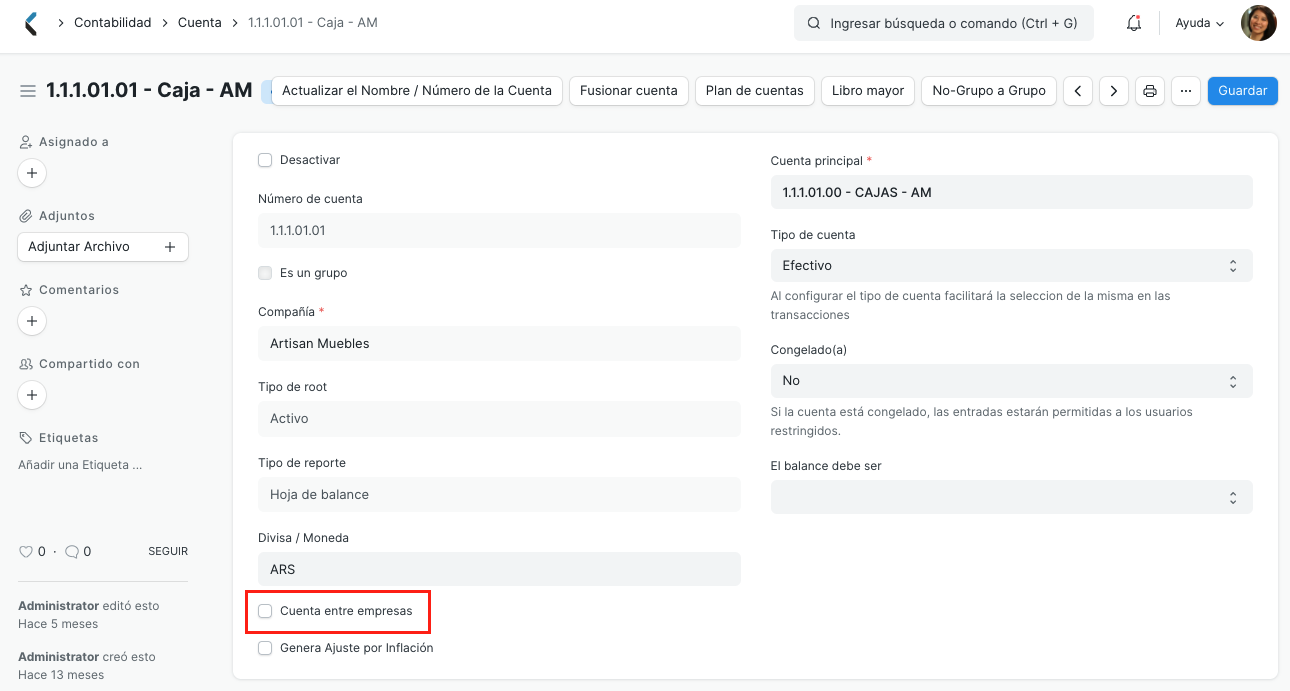
Task: Save with the Guardar button
Action: [1243, 90]
